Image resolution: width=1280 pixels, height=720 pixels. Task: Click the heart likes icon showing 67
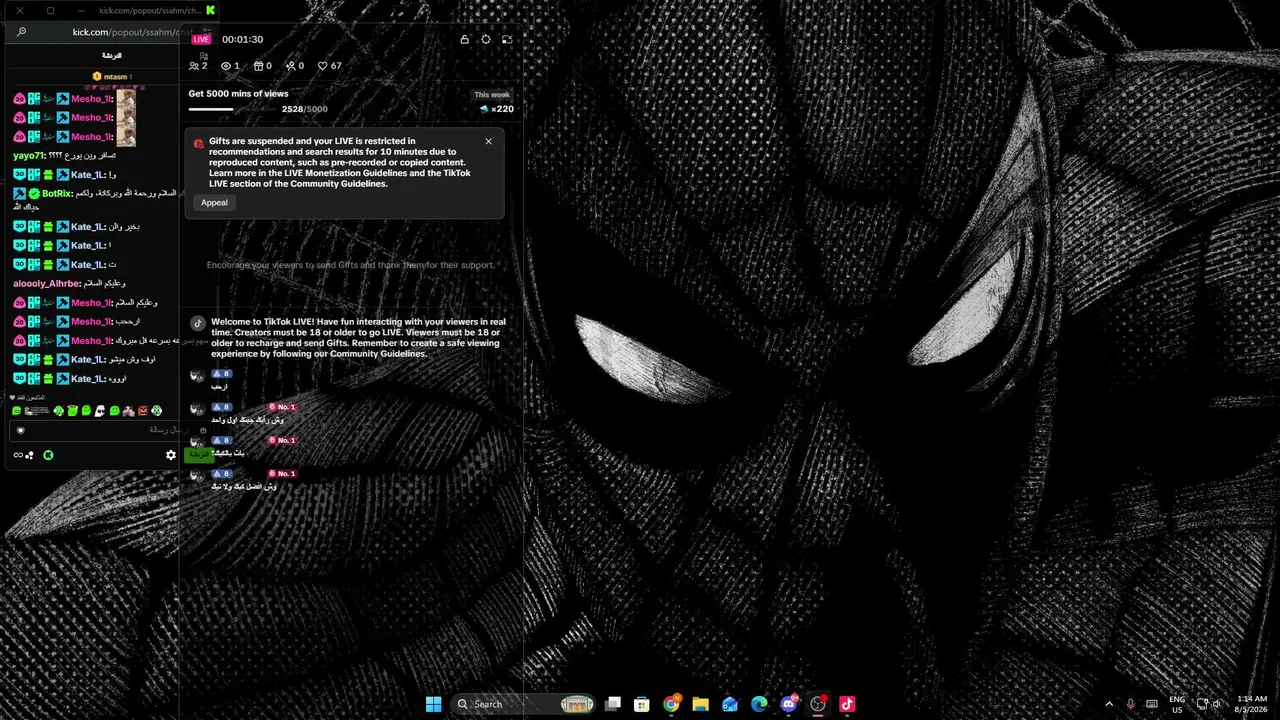coord(323,66)
